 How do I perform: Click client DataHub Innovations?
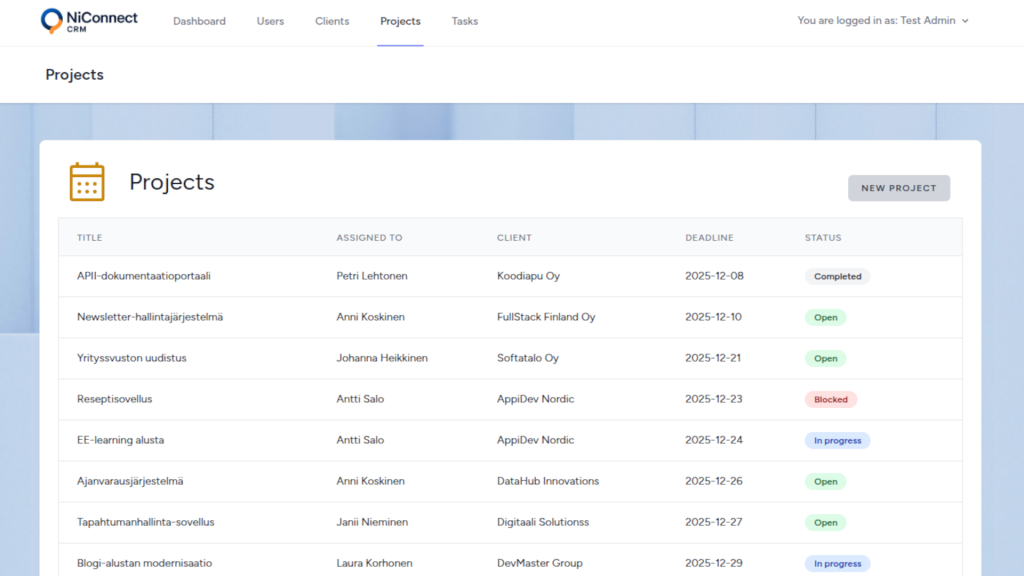[548, 481]
